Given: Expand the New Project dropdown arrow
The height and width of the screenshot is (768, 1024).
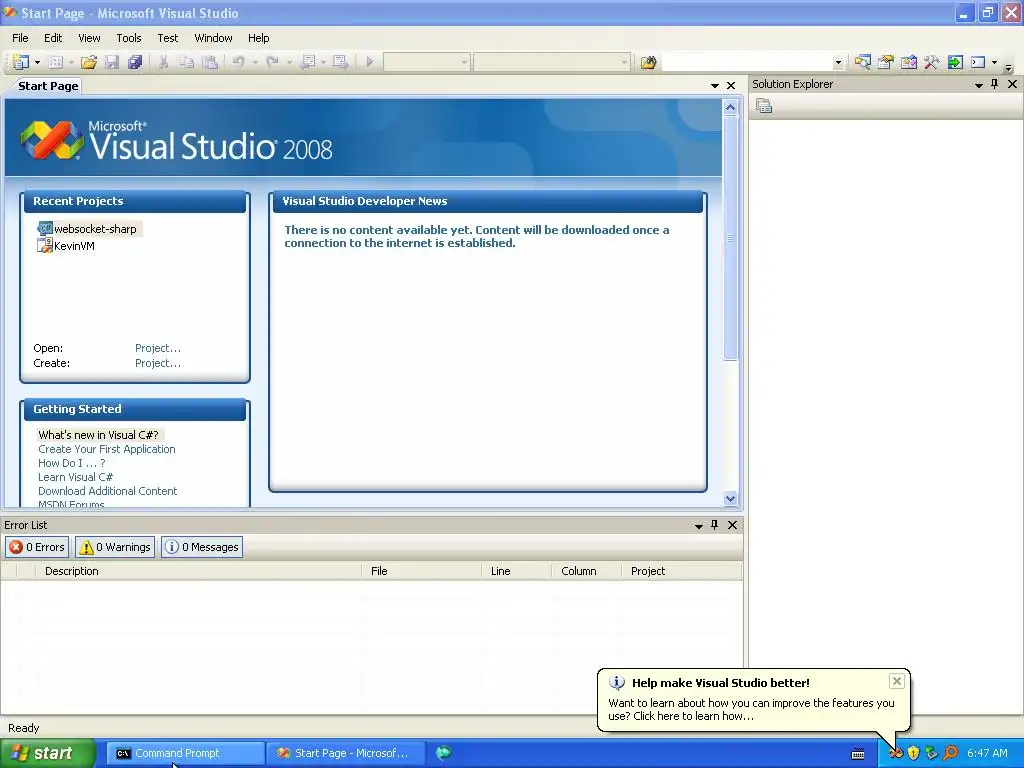Looking at the screenshot, I should [x=37, y=62].
